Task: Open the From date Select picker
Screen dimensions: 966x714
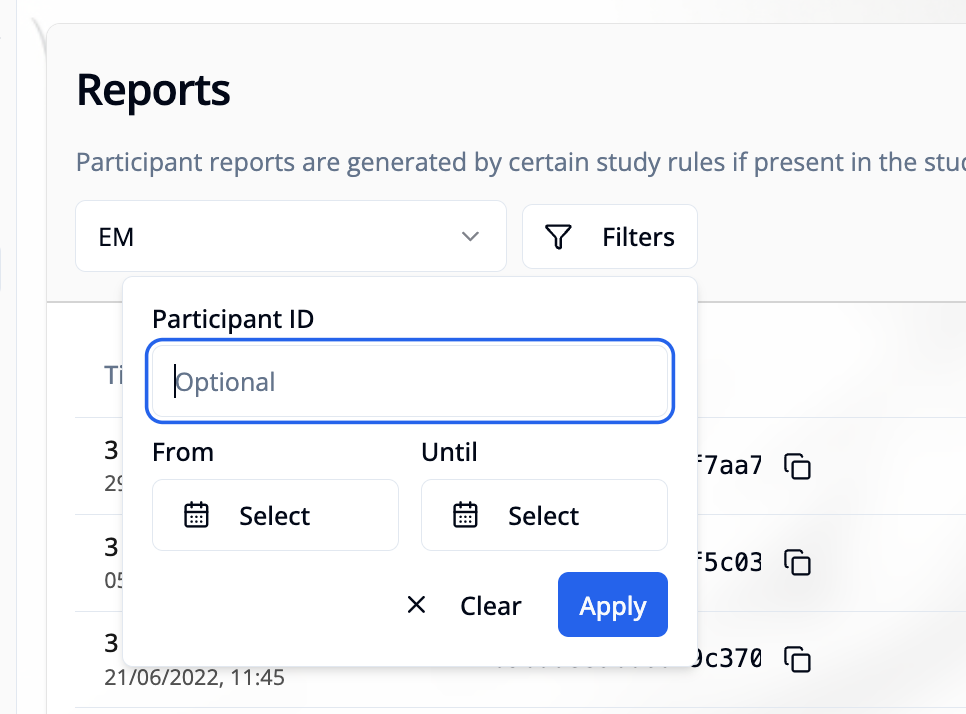Action: [x=275, y=515]
